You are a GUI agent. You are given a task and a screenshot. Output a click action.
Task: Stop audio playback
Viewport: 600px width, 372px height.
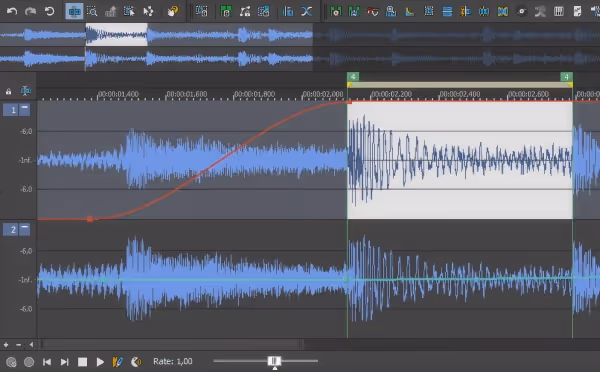(82, 362)
